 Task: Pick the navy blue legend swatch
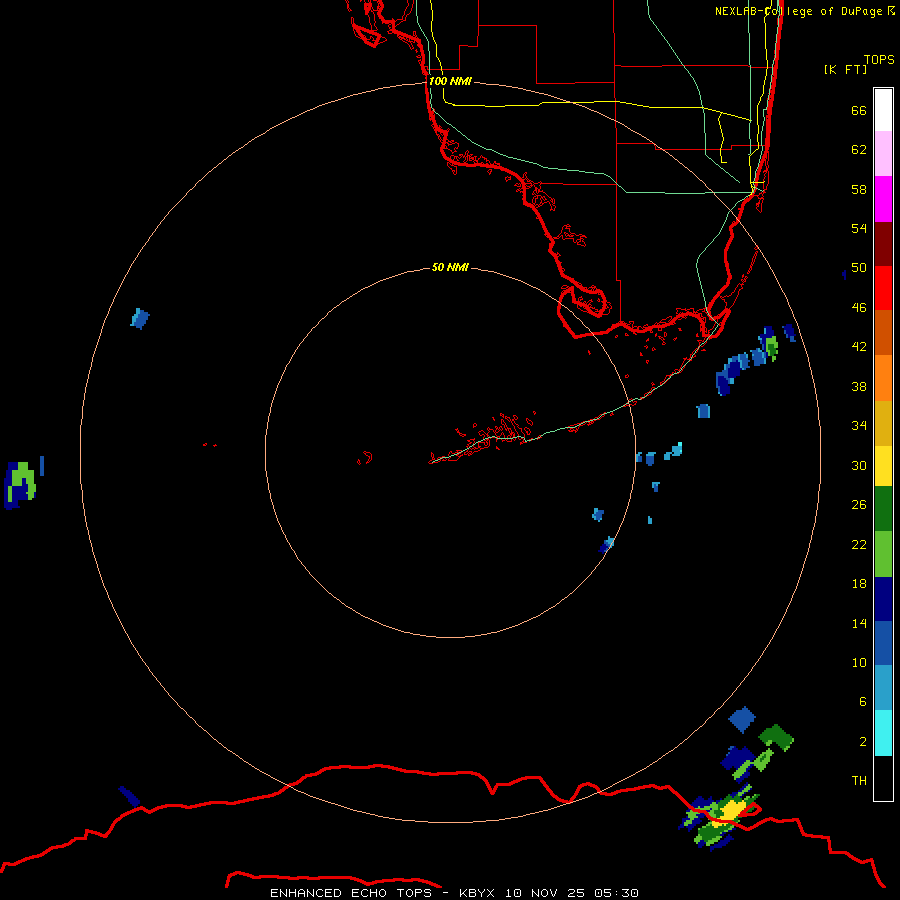pos(883,599)
